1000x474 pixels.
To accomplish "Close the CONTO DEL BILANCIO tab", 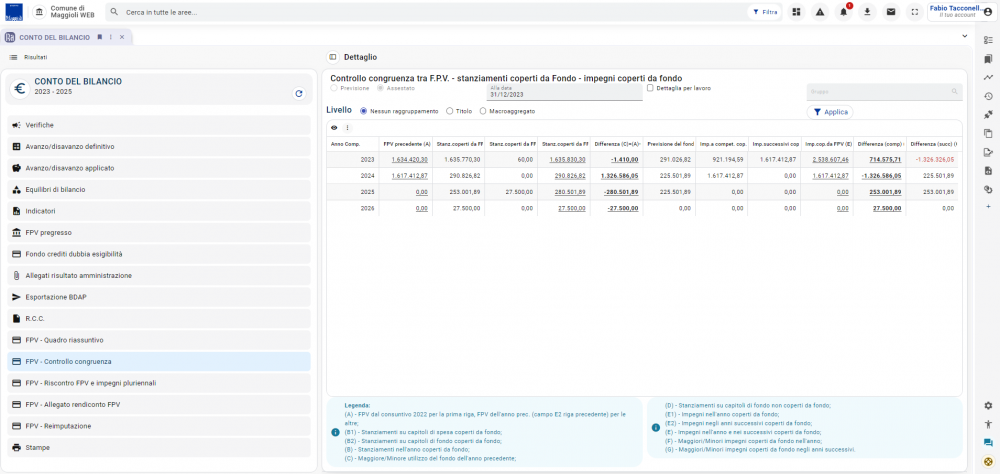I will [122, 37].
